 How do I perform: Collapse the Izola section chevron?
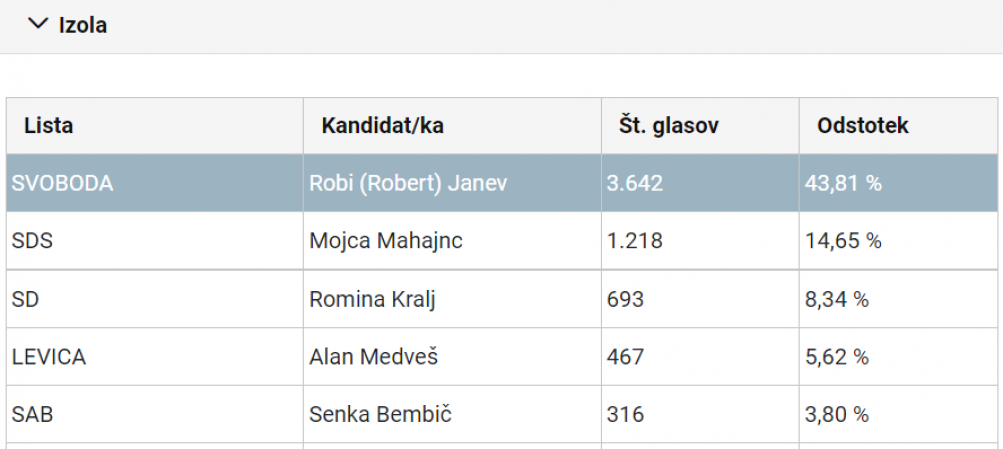click(39, 24)
